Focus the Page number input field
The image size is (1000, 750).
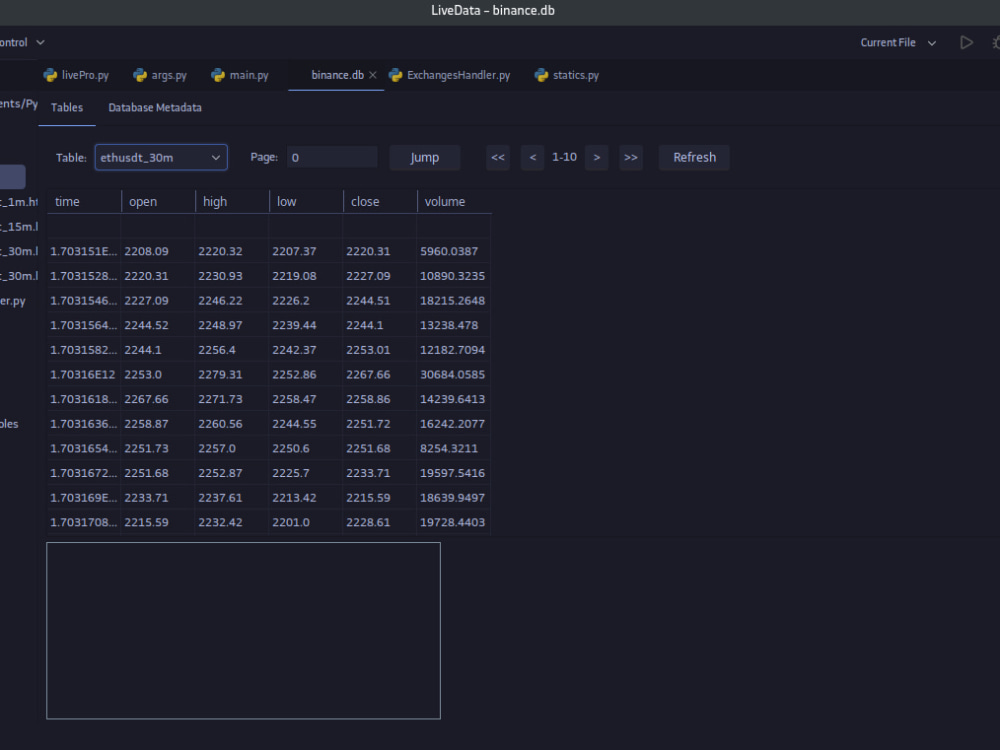[x=332, y=158]
